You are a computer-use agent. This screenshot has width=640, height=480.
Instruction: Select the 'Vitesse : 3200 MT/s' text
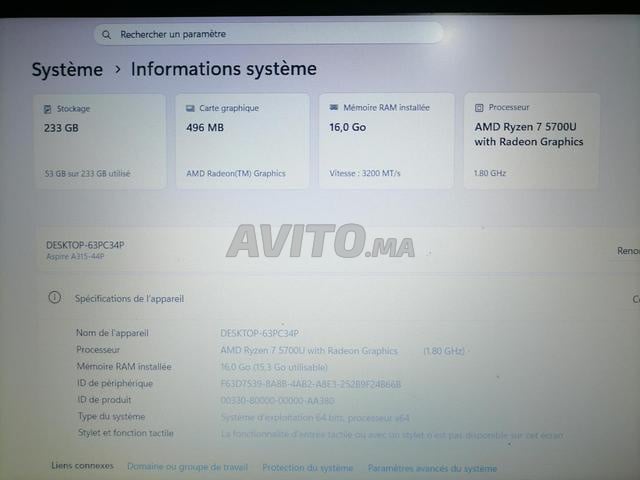click(x=365, y=173)
